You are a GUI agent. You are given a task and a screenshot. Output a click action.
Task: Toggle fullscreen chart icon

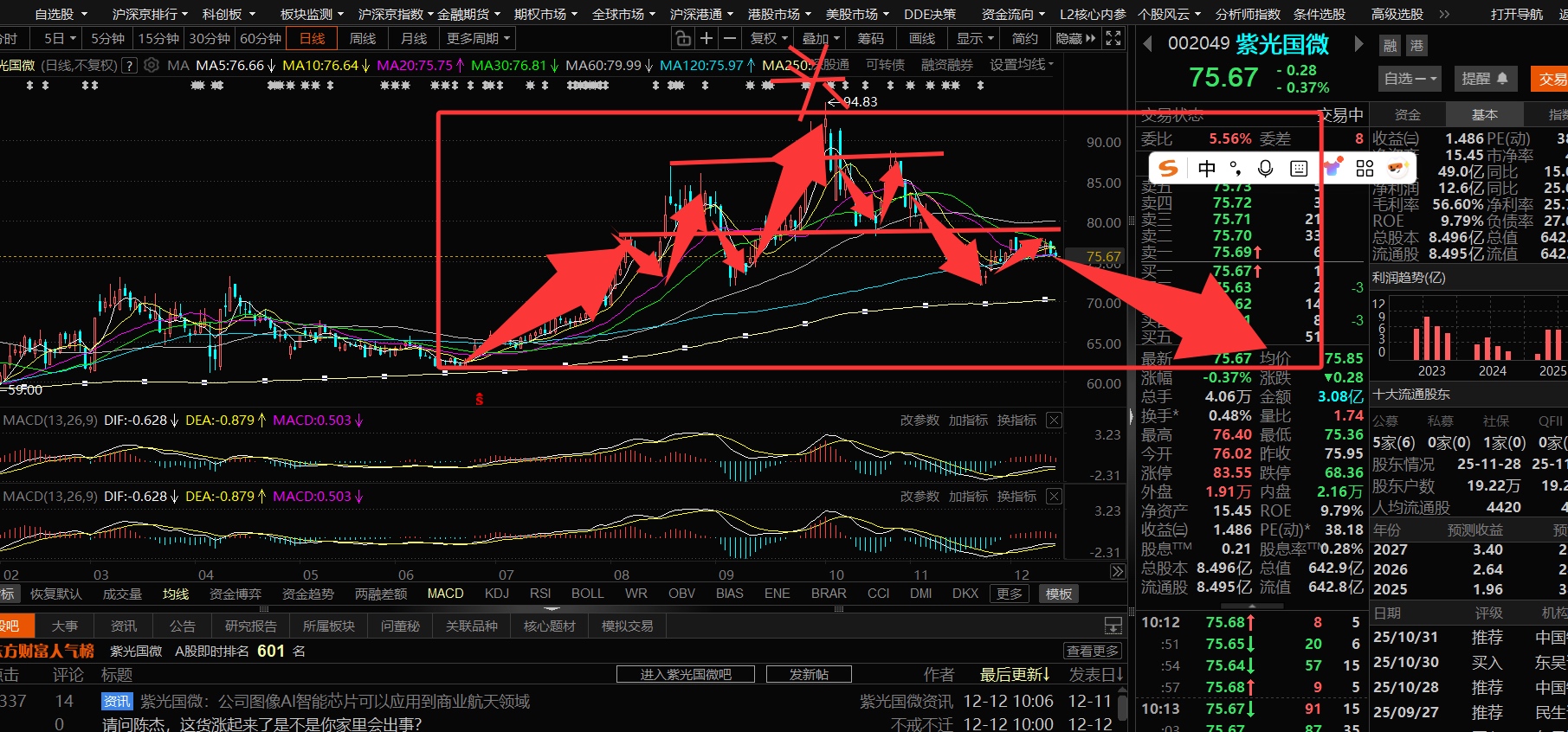(1113, 38)
